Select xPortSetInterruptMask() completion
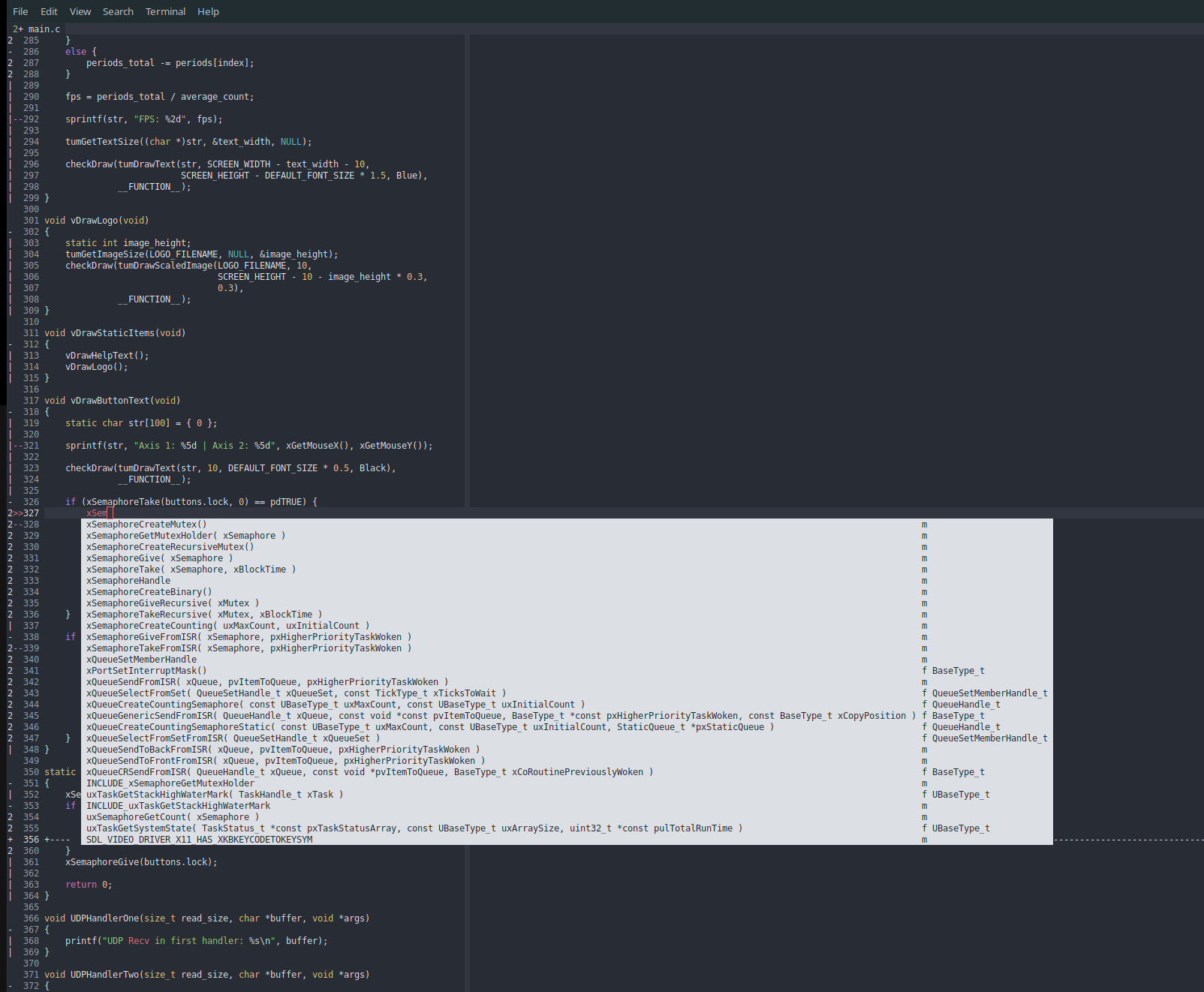 567,671
